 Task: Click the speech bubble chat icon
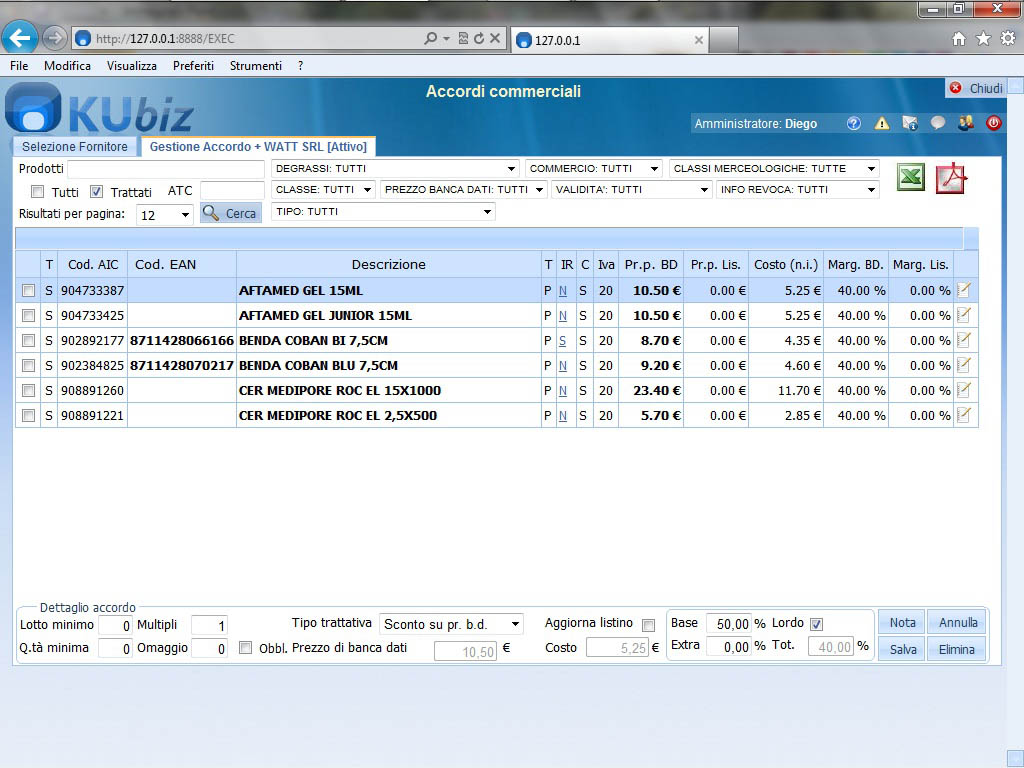click(x=937, y=124)
